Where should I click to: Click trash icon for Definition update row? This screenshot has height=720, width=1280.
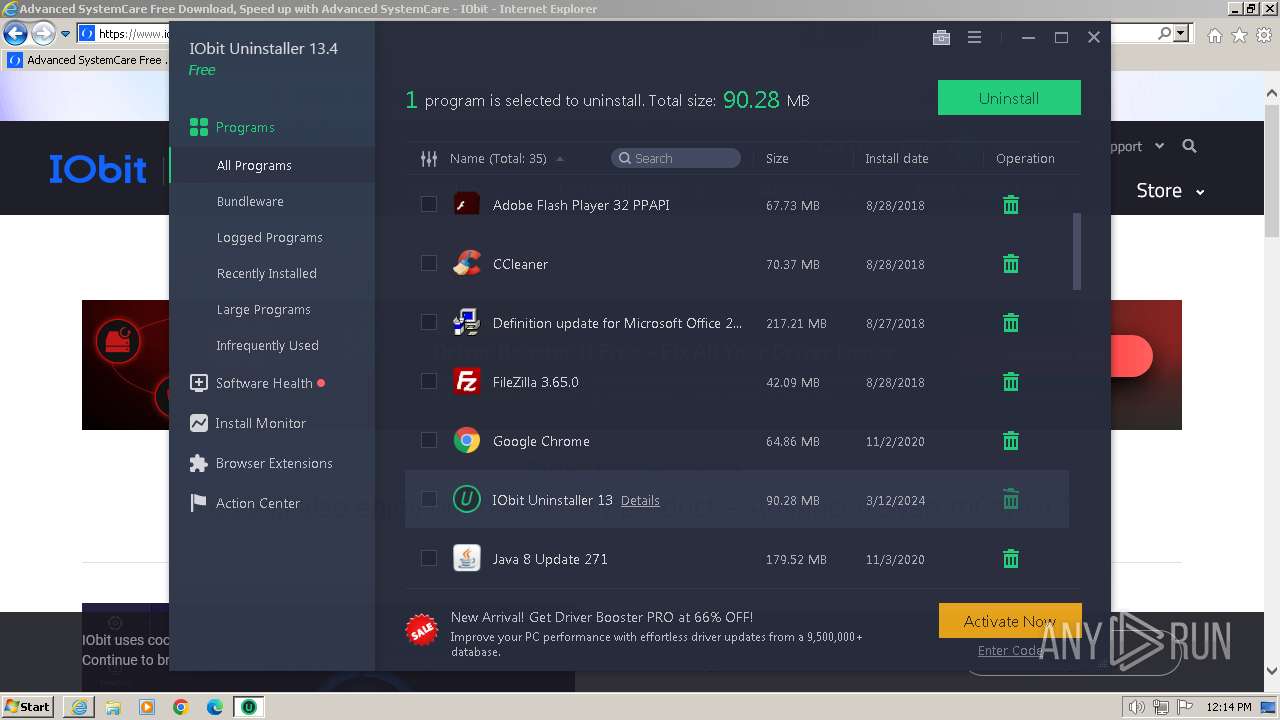point(1011,323)
